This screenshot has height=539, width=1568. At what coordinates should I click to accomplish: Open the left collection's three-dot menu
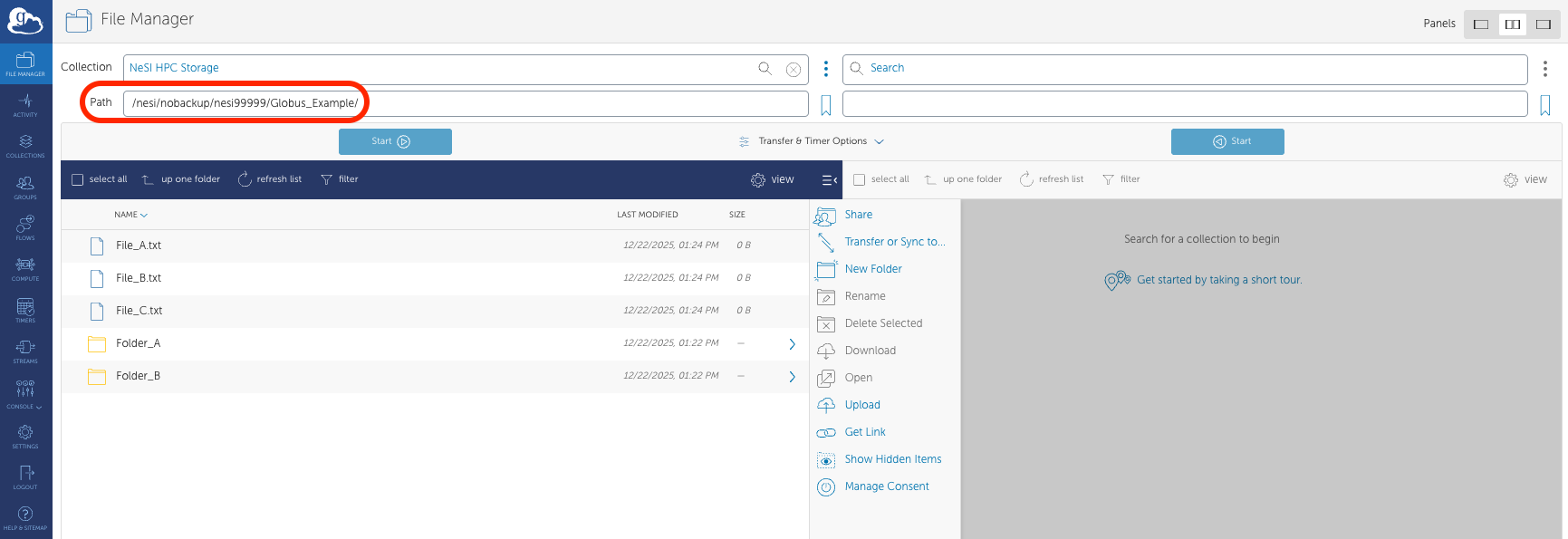825,69
